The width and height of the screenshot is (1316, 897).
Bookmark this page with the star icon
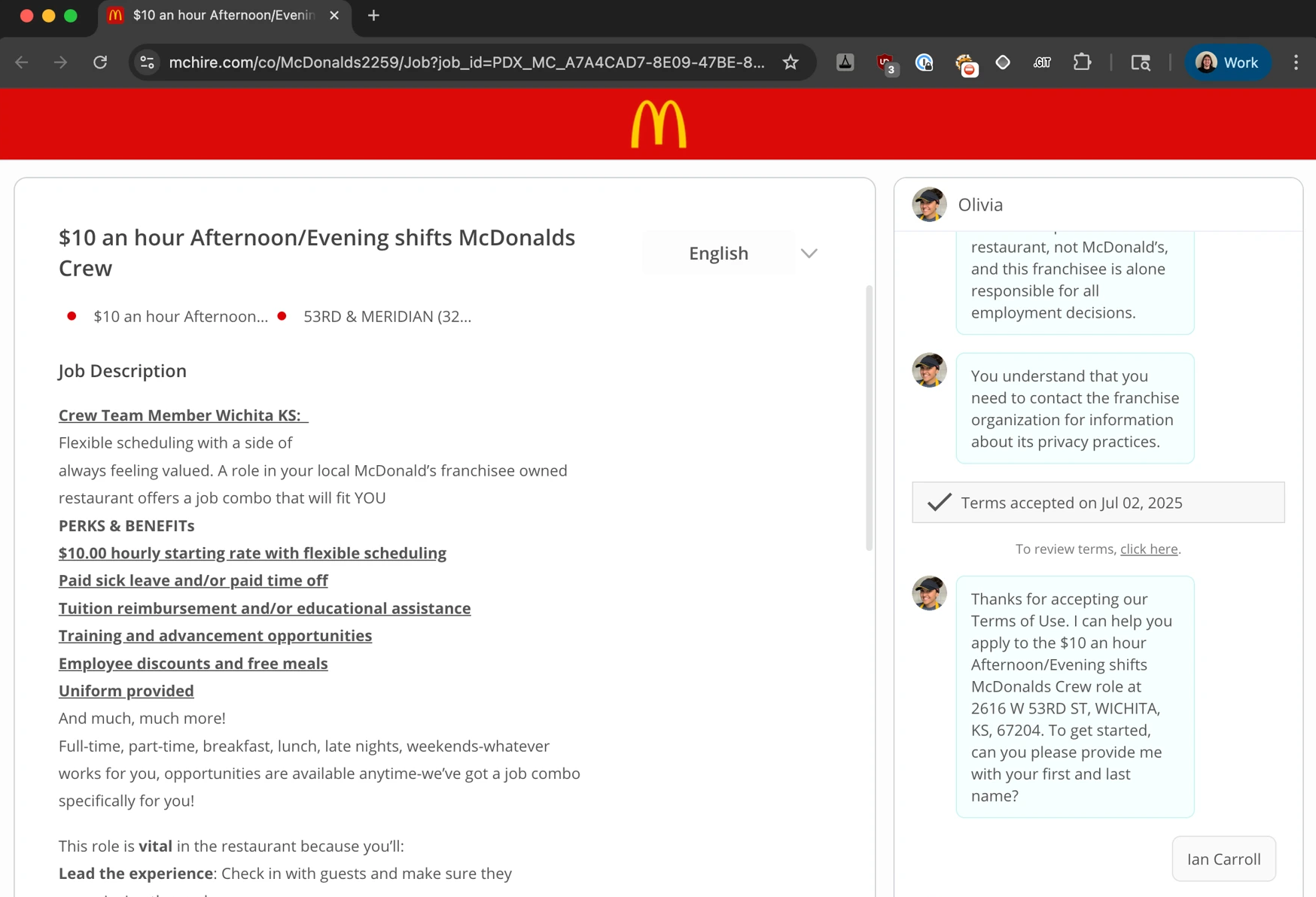click(791, 62)
